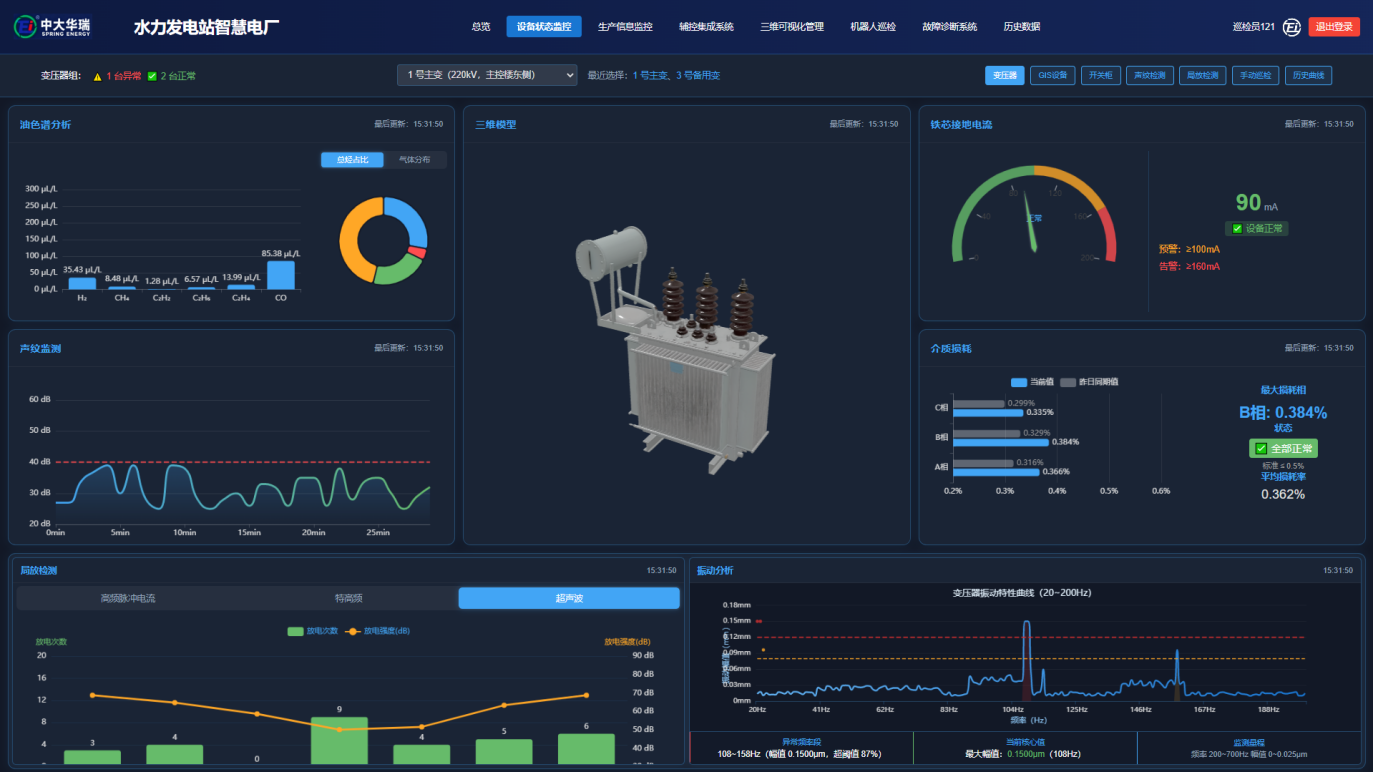
Task: Switch to 气体分布 chart view
Action: (x=414, y=160)
